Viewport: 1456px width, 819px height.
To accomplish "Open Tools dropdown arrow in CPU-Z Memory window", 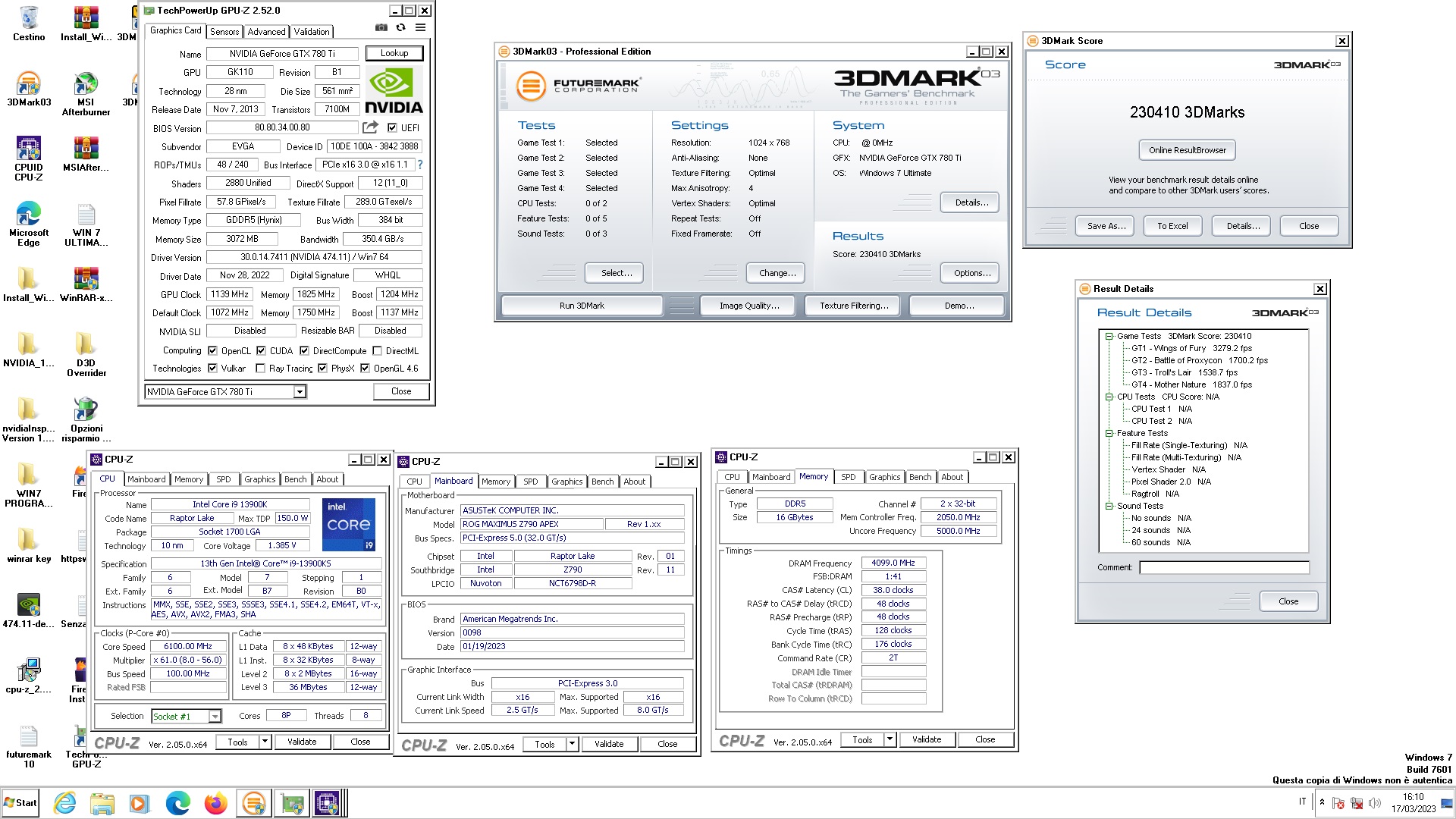I will [890, 739].
